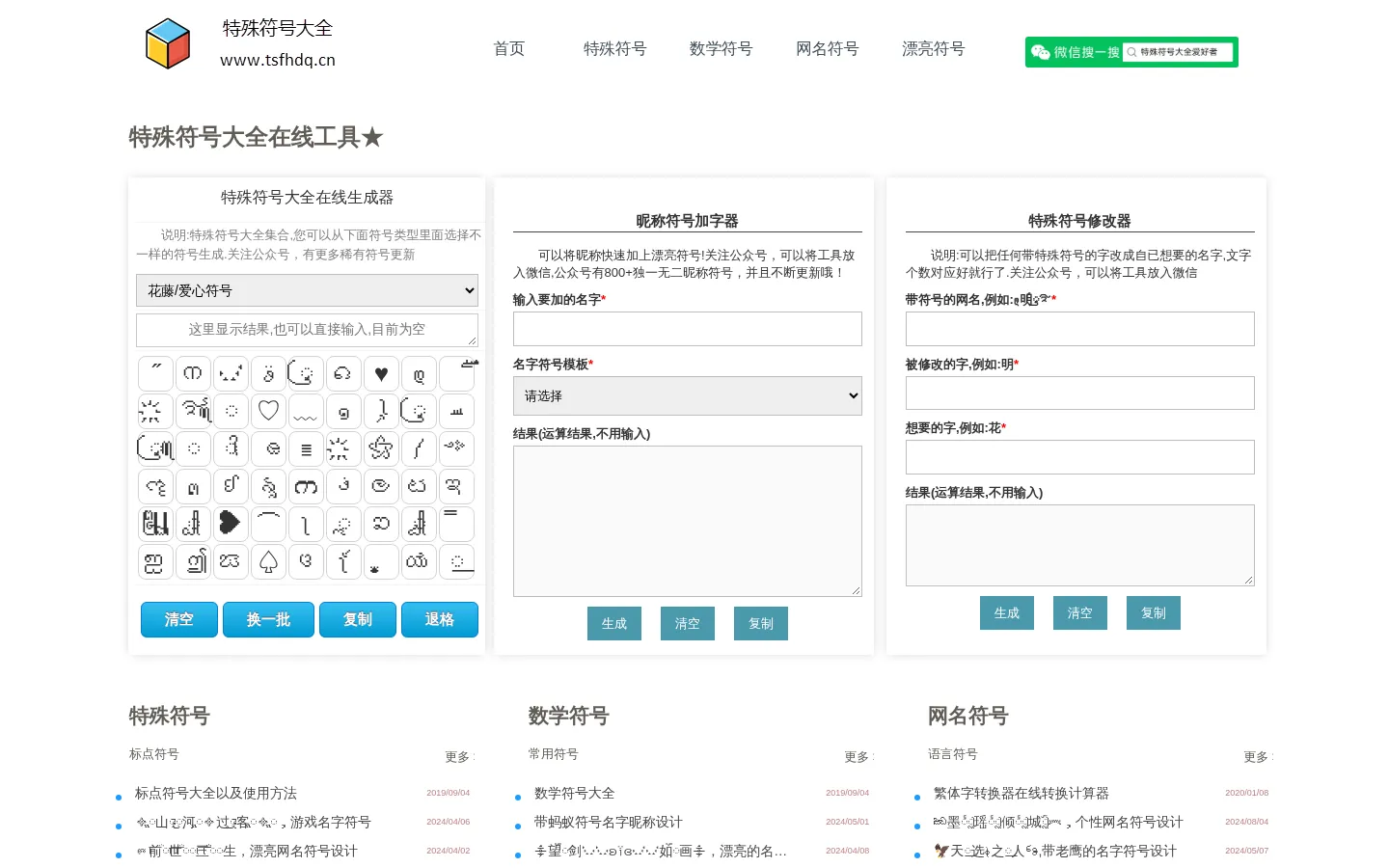Open the 特殊符号 navigation menu item
The width and height of the screenshot is (1389, 868).
point(614,48)
